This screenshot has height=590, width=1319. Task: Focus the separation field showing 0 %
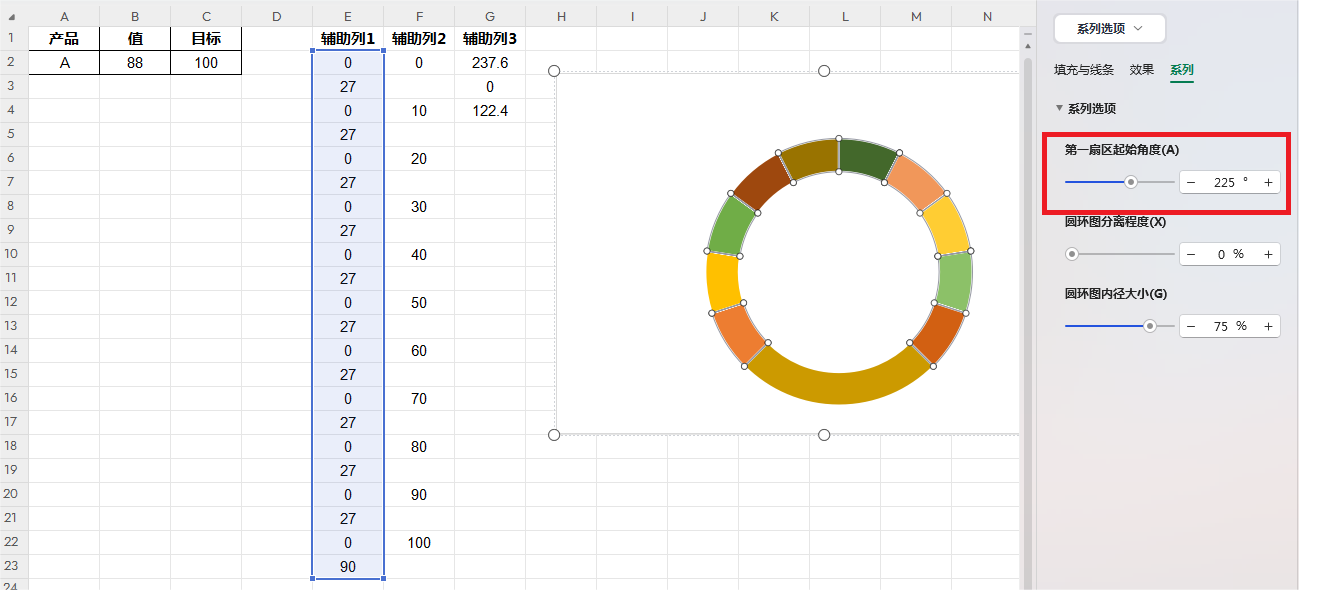click(x=1229, y=255)
